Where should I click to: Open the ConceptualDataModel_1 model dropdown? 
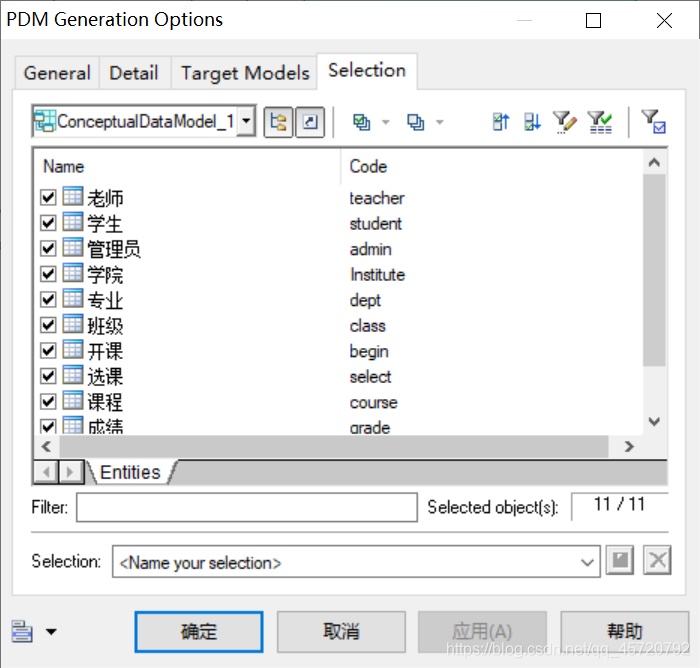(246, 121)
